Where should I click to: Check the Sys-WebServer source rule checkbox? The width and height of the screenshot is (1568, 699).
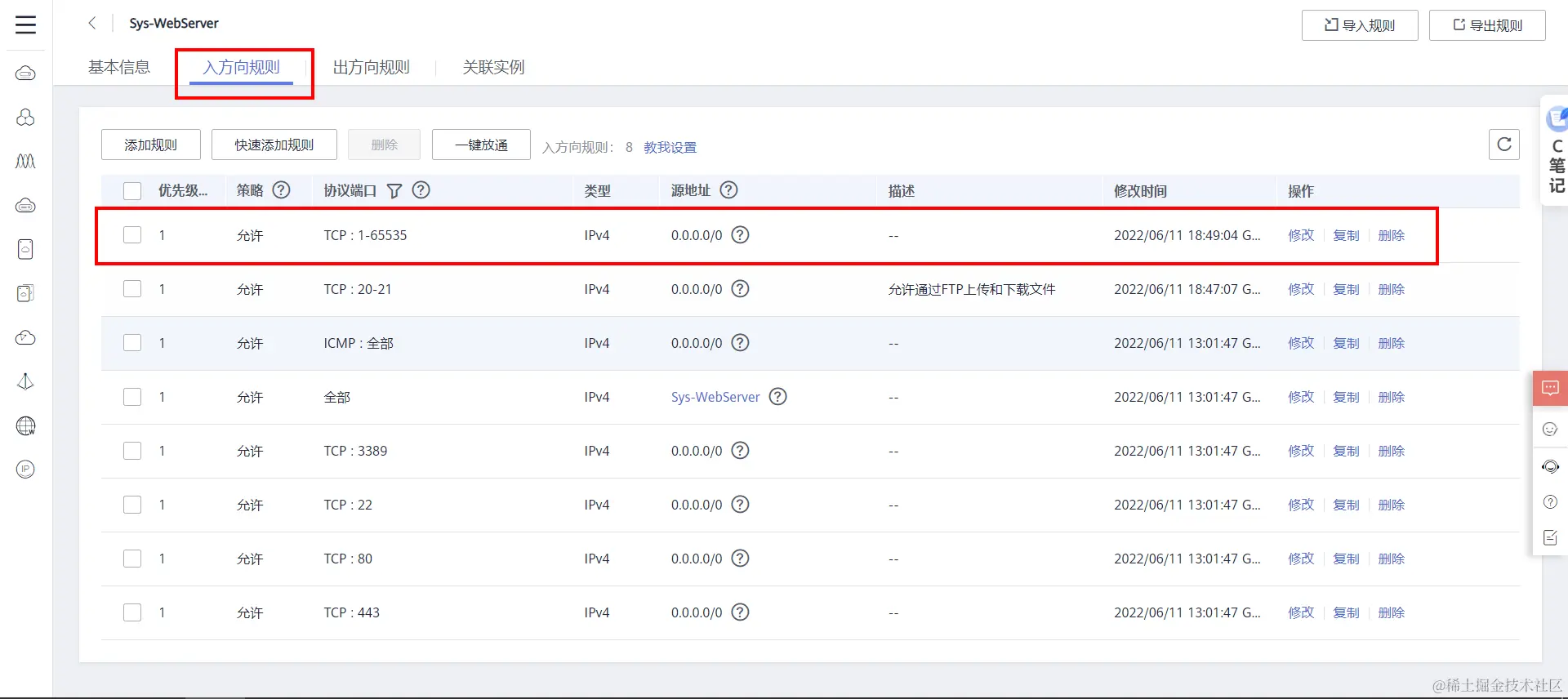point(132,397)
